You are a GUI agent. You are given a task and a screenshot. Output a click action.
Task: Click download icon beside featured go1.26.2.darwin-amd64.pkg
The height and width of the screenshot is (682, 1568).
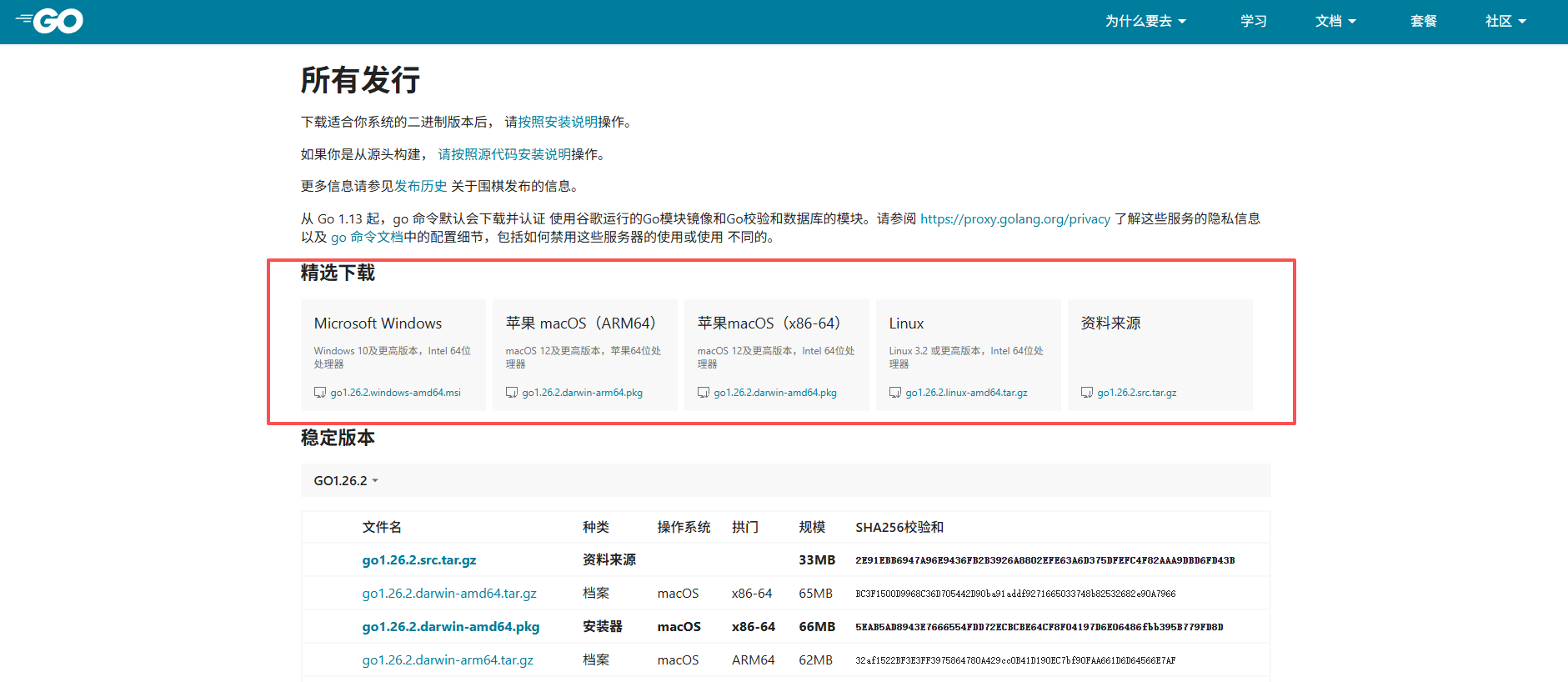pyautogui.click(x=704, y=393)
